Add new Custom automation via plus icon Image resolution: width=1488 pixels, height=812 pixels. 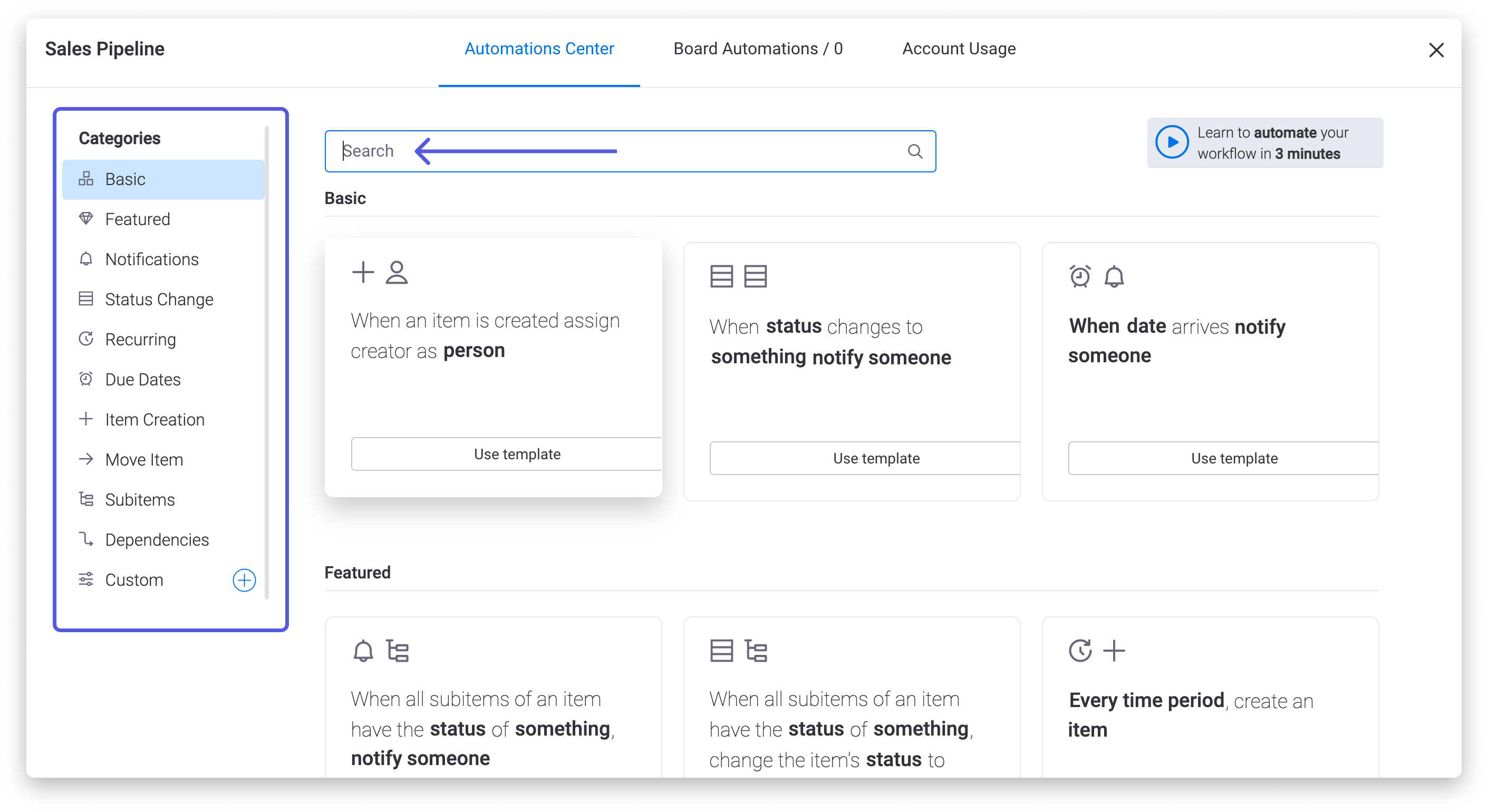point(244,579)
